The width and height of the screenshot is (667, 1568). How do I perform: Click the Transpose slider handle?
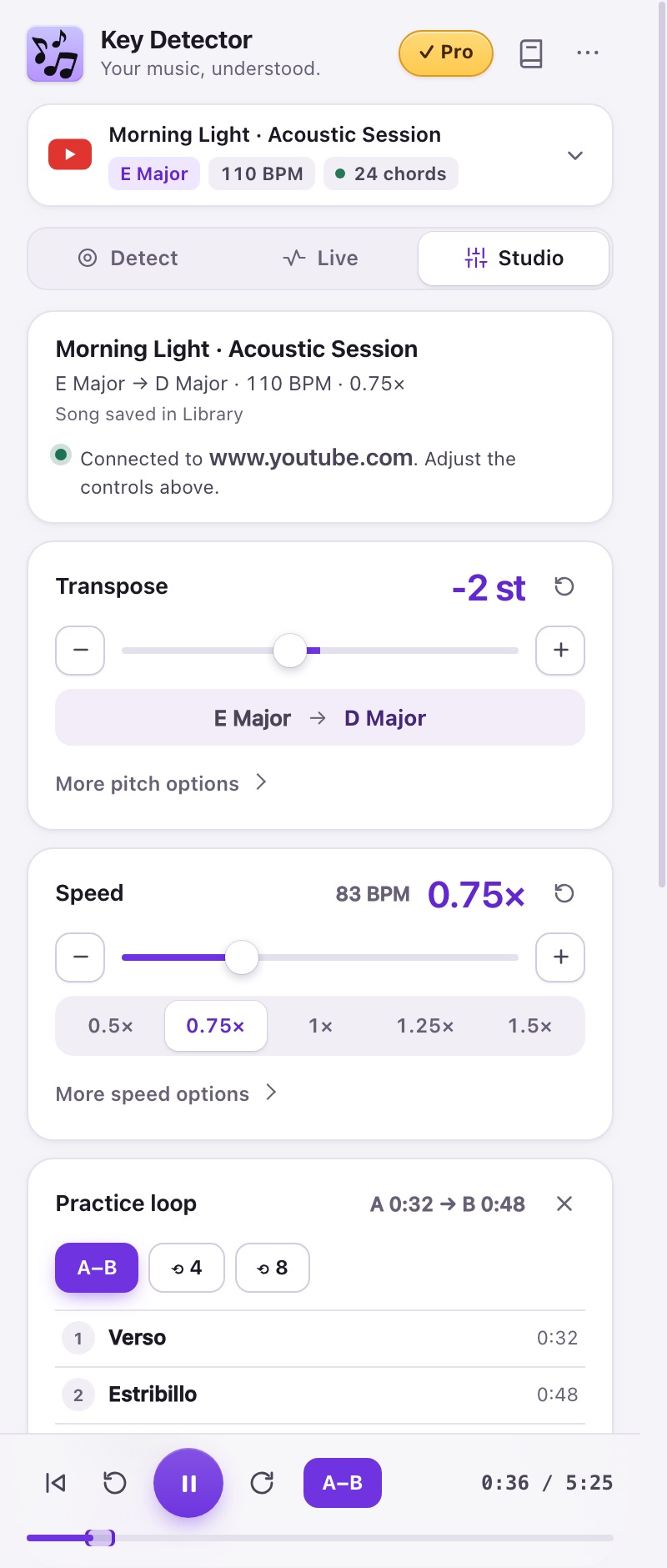point(290,651)
